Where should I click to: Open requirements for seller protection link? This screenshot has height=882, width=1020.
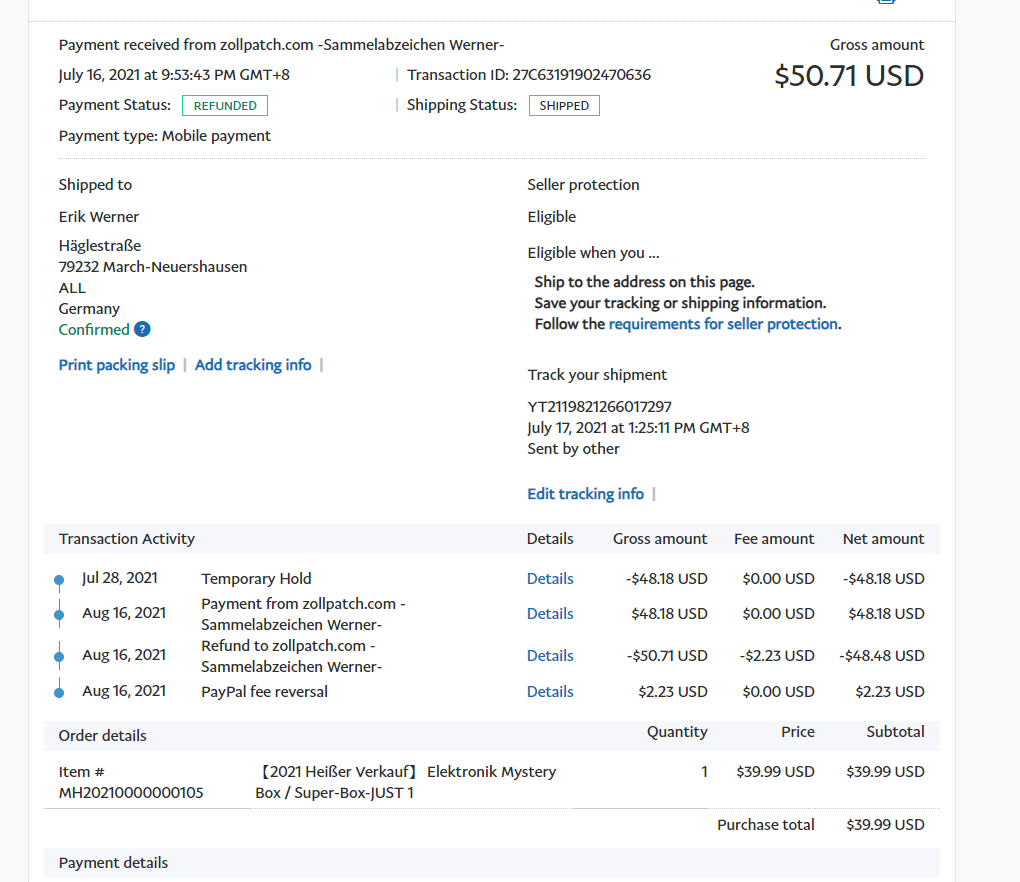pyautogui.click(x=723, y=324)
